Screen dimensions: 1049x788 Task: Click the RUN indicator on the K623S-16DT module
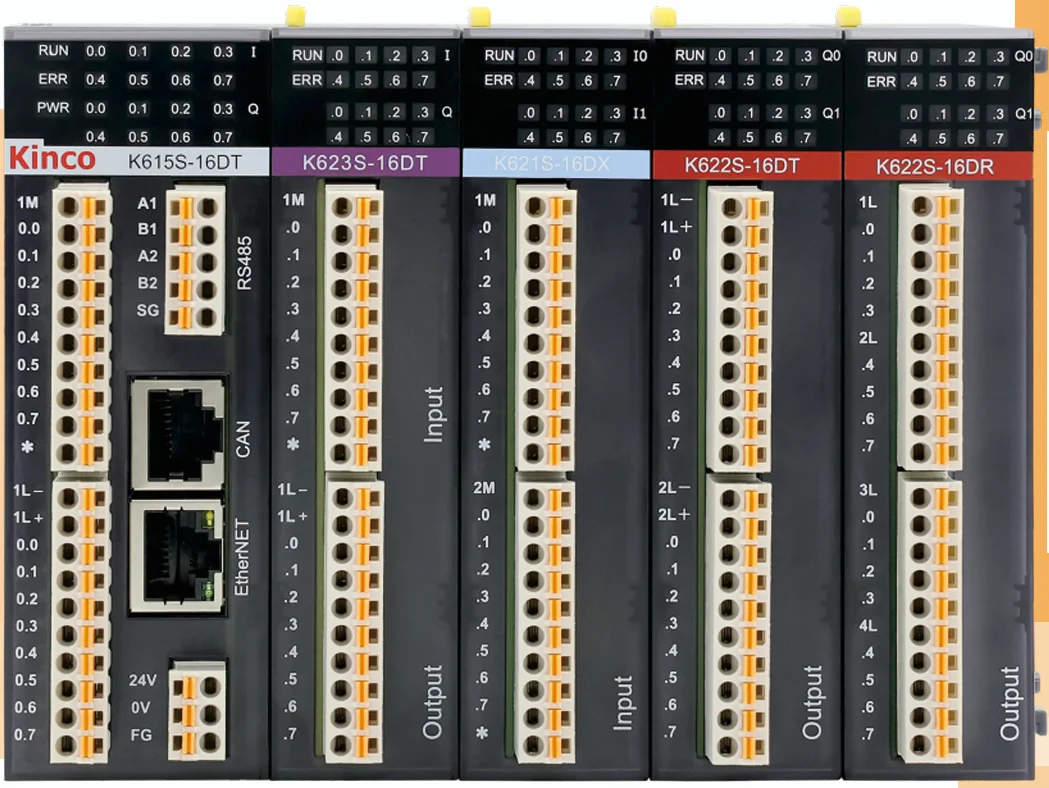[x=307, y=55]
